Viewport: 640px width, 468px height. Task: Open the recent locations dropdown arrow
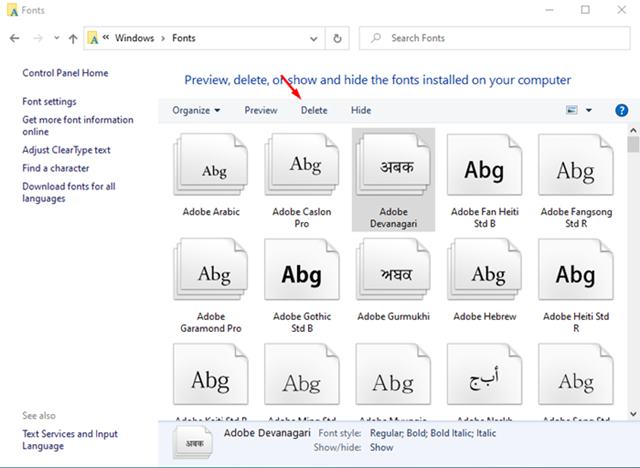[56, 38]
